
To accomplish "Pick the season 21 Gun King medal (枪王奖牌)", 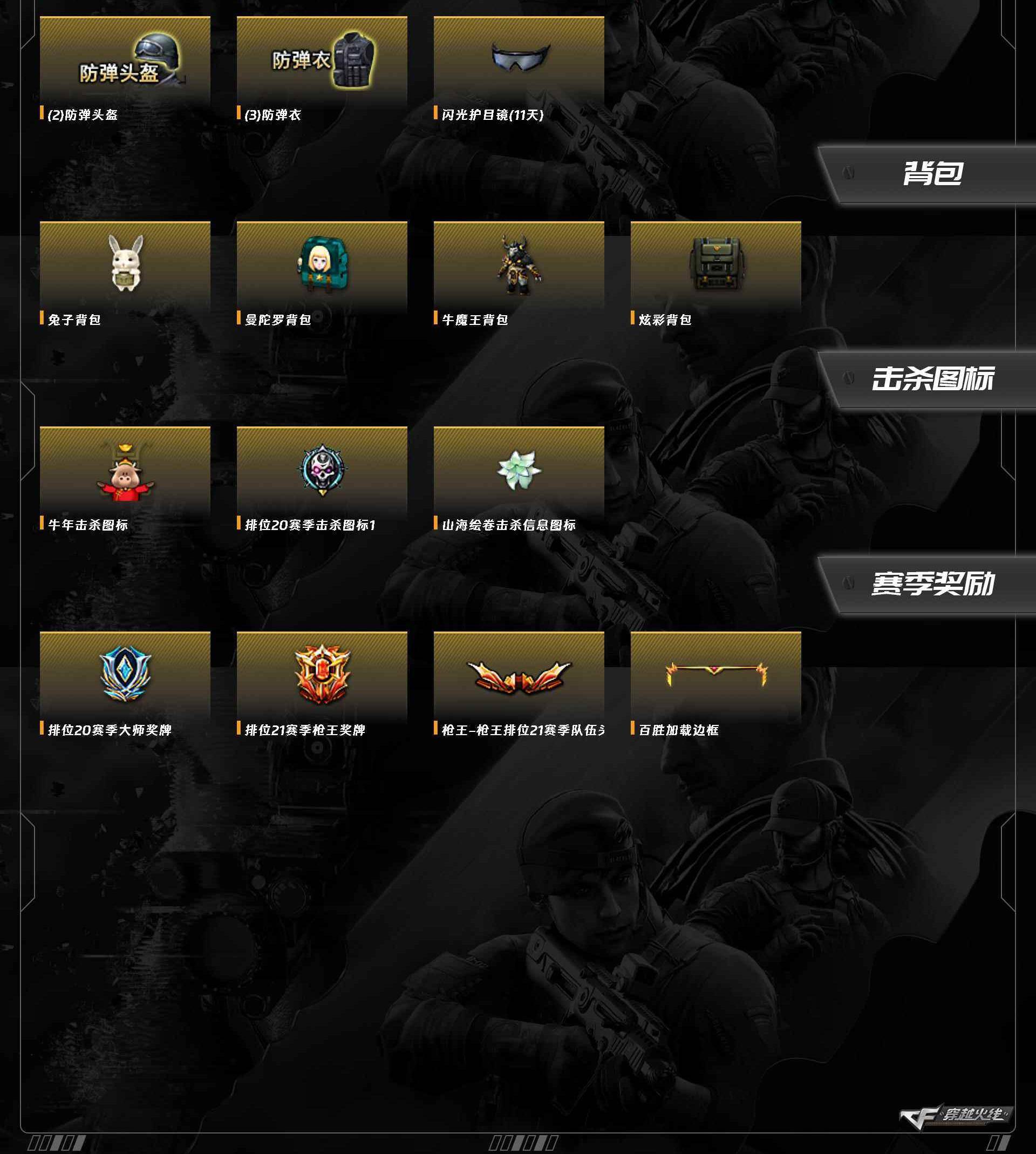I will [x=322, y=674].
